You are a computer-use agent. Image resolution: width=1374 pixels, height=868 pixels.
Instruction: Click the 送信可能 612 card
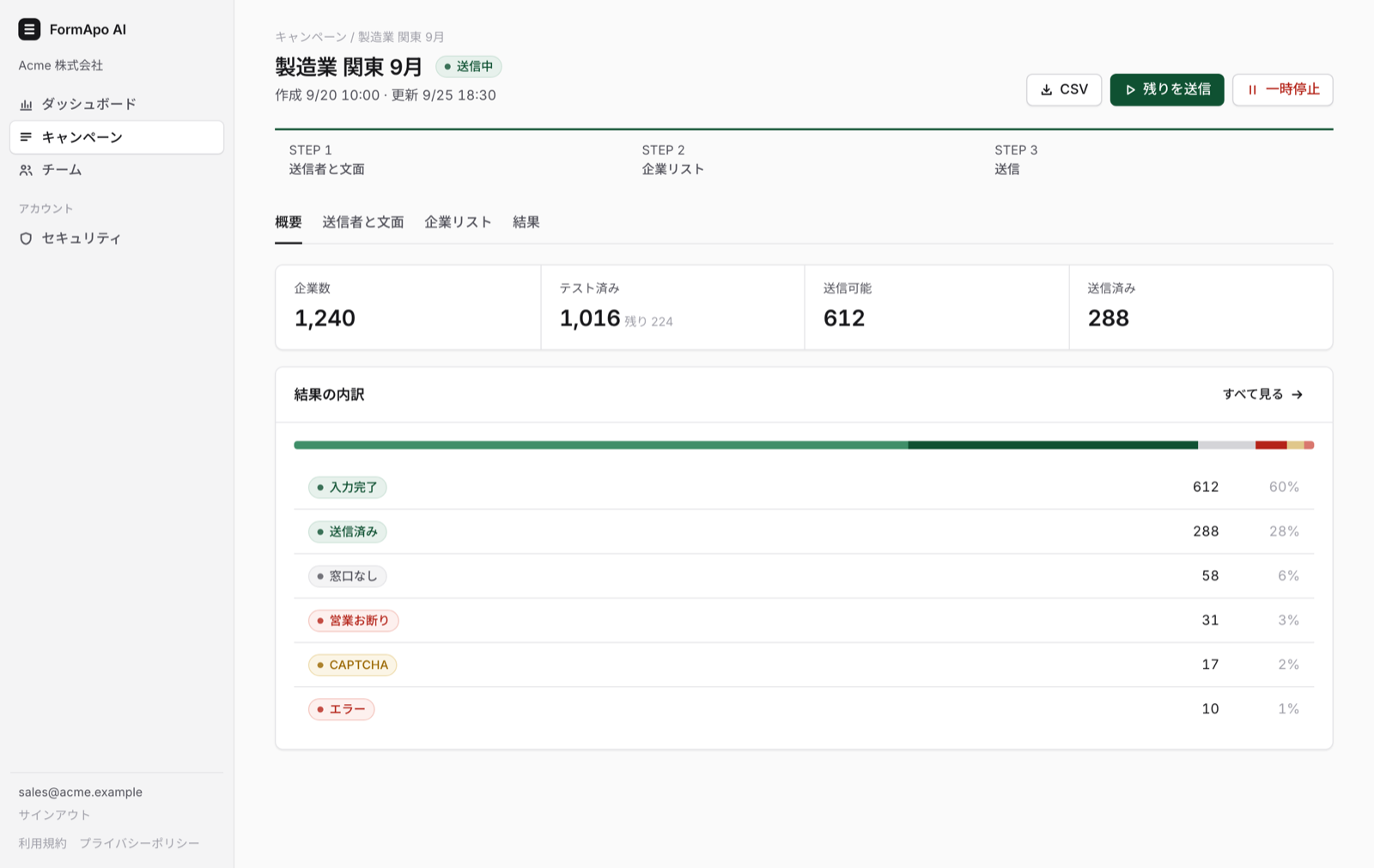click(937, 307)
